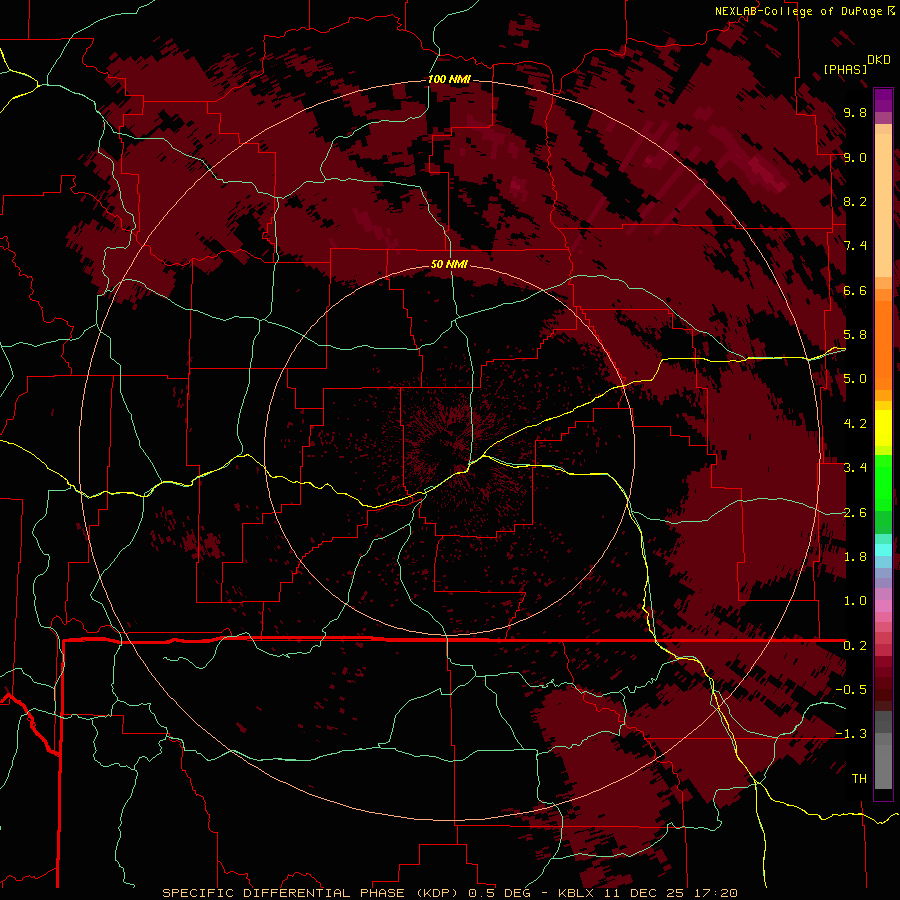The image size is (900, 900).
Task: Click the 0.2 scale value
Action: pyautogui.click(x=855, y=646)
